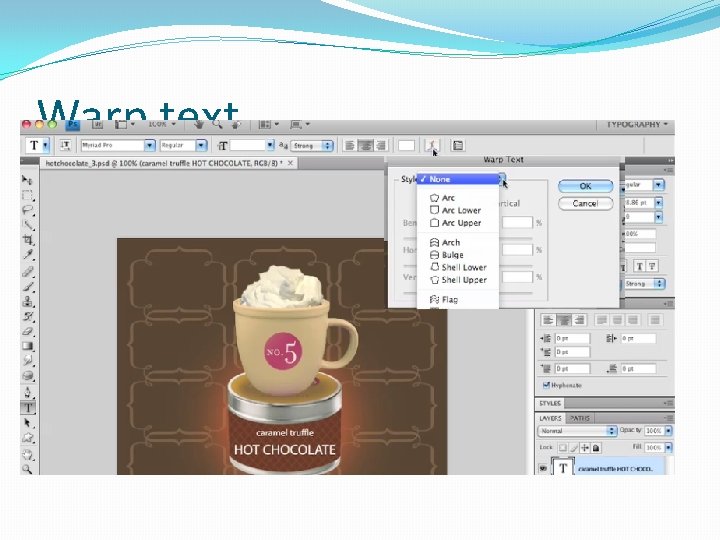Image resolution: width=720 pixels, height=540 pixels.
Task: Cancel the Warp Text dialog
Action: click(x=585, y=203)
